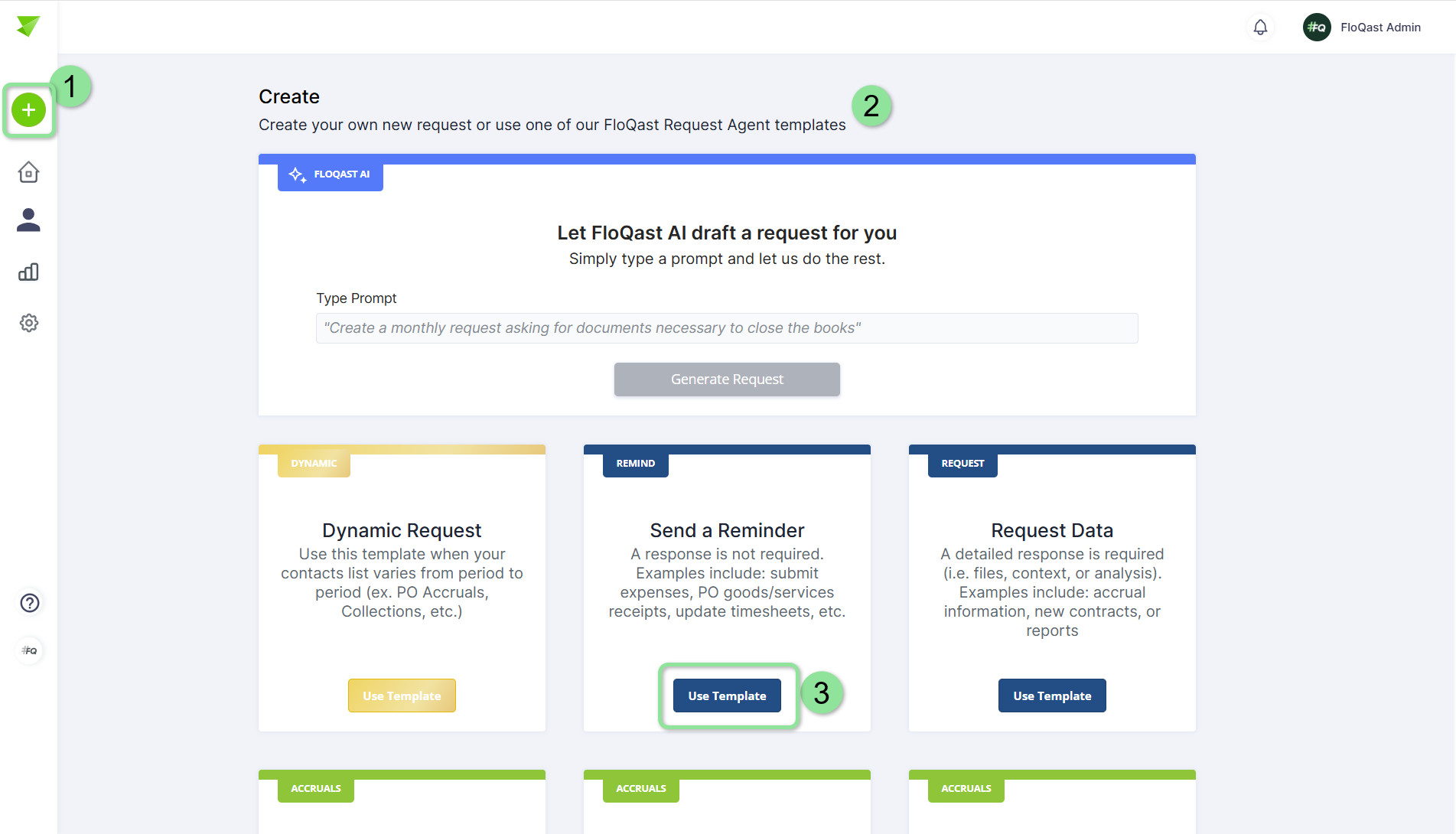Use Template for Dynamic Request
The image size is (1456, 834).
(x=402, y=696)
